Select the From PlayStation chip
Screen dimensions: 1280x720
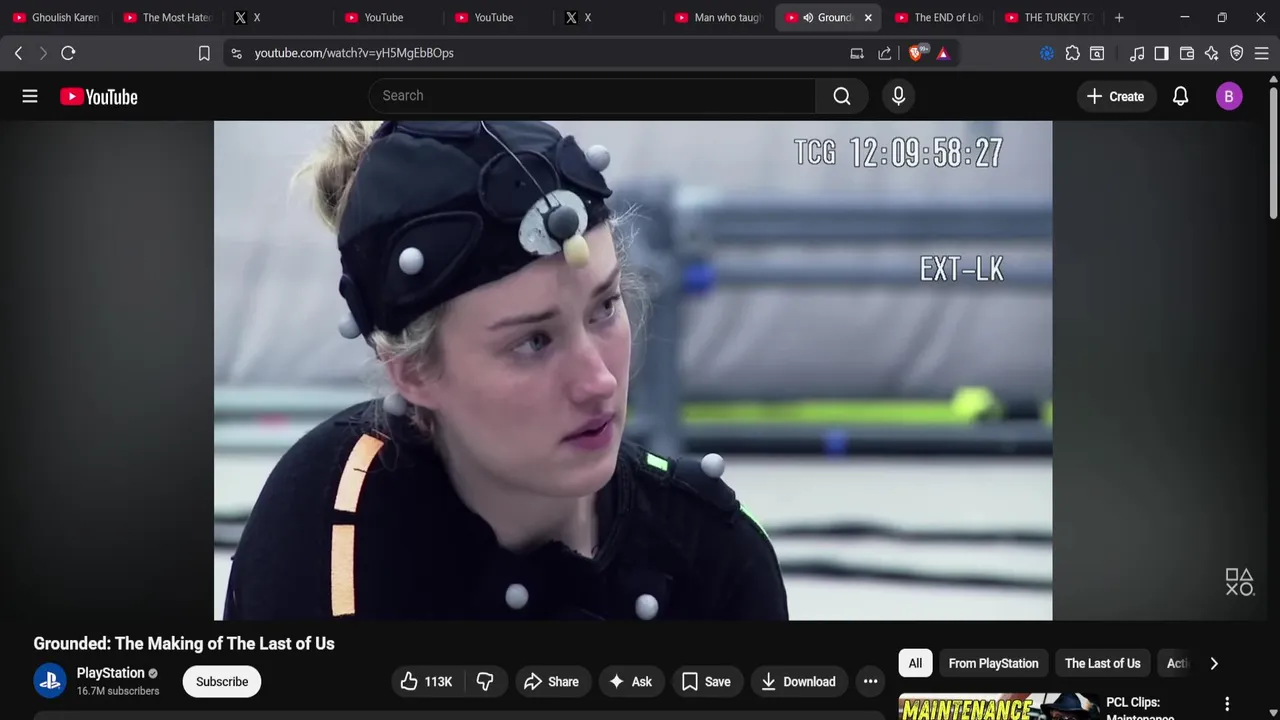point(993,663)
